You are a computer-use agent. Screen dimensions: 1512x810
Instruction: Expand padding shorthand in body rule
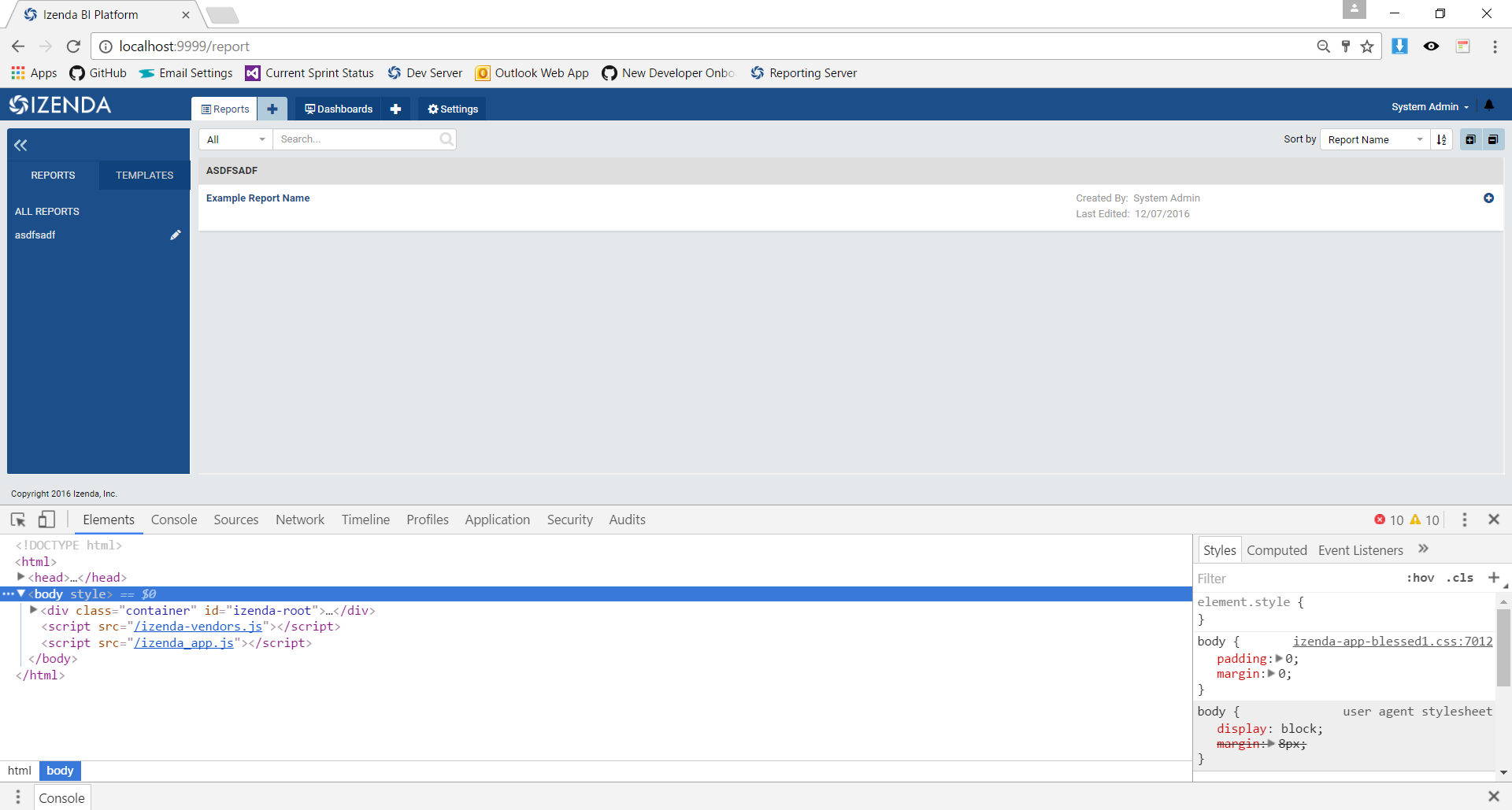click(x=1279, y=658)
